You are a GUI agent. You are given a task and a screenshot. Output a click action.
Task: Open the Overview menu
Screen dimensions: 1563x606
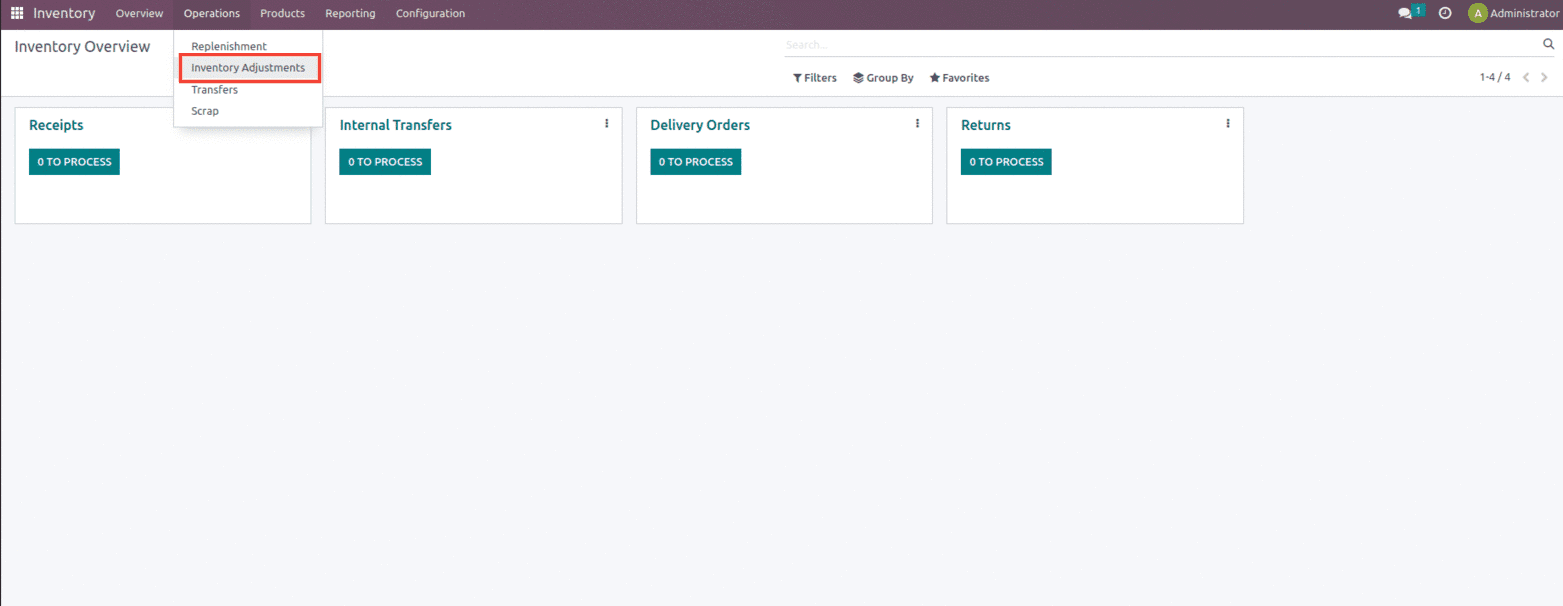point(139,13)
